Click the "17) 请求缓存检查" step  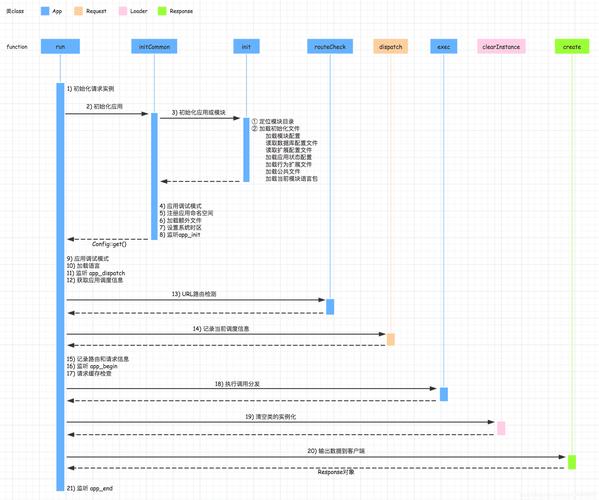89,374
